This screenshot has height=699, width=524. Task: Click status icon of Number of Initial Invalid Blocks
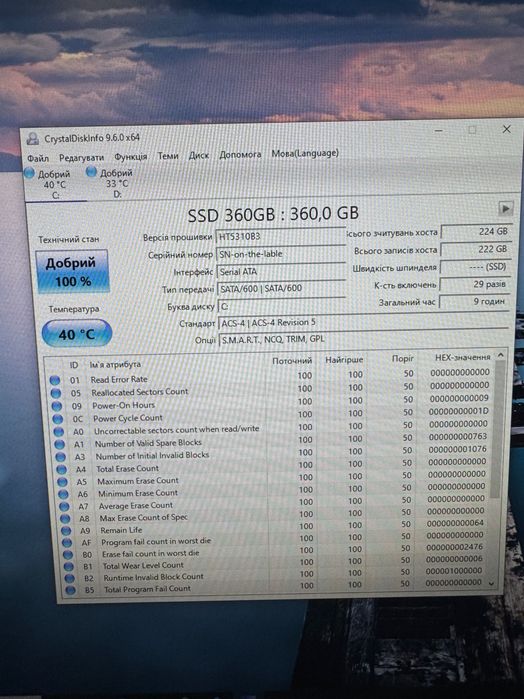pos(60,457)
